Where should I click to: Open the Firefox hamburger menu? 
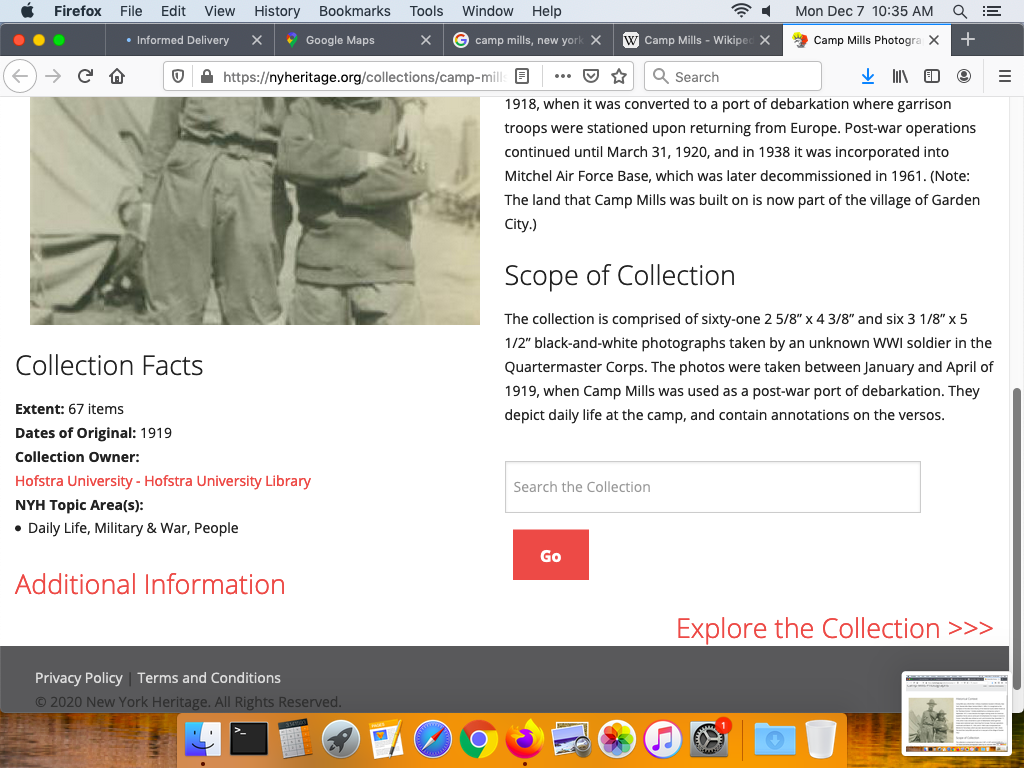click(1005, 77)
